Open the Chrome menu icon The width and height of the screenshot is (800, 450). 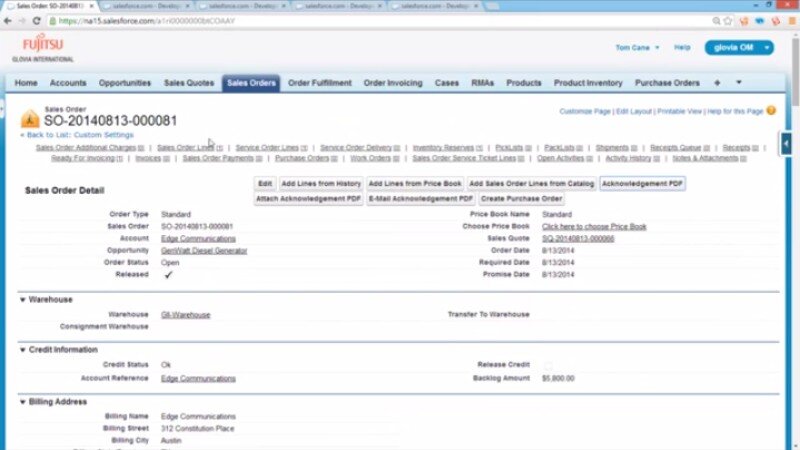(x=789, y=20)
